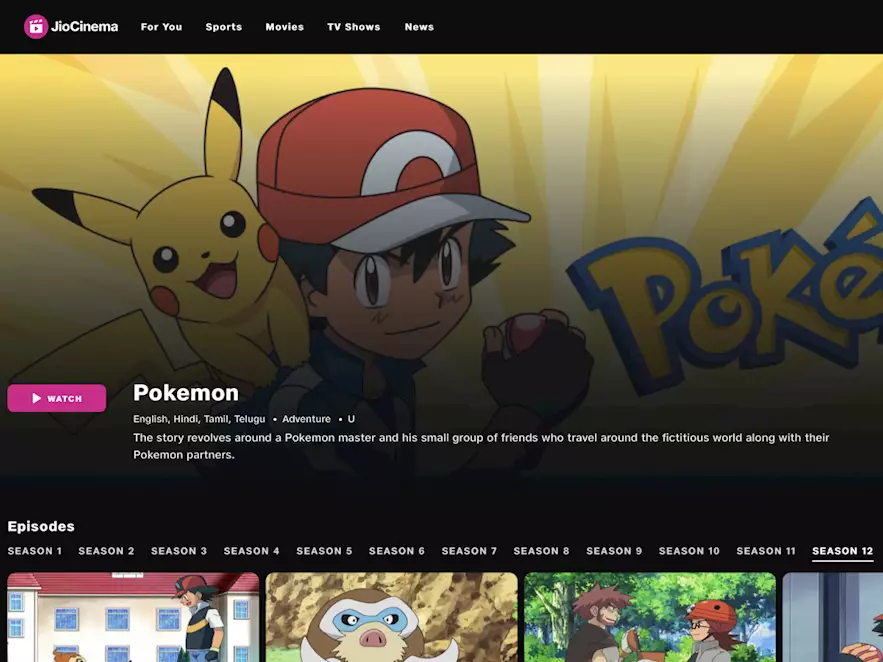The height and width of the screenshot is (662, 883).
Task: Select the Season 1 tab
Action: coord(34,550)
